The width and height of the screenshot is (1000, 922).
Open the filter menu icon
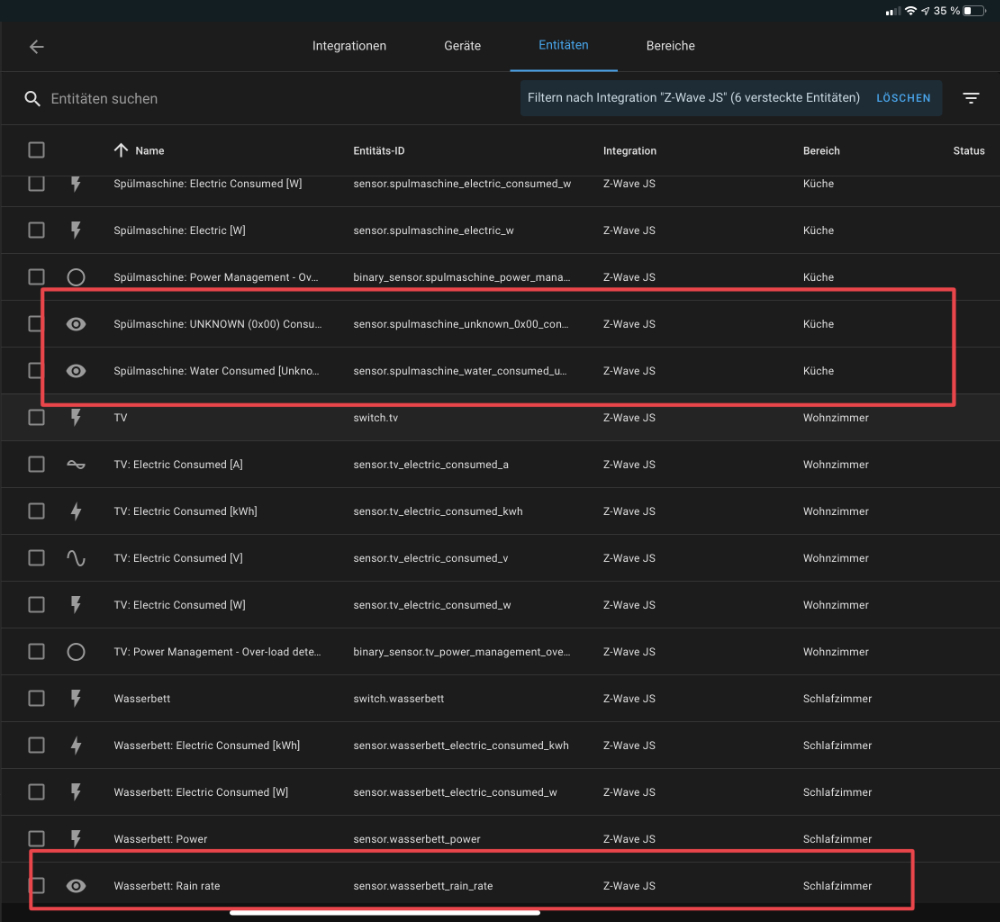tap(970, 98)
